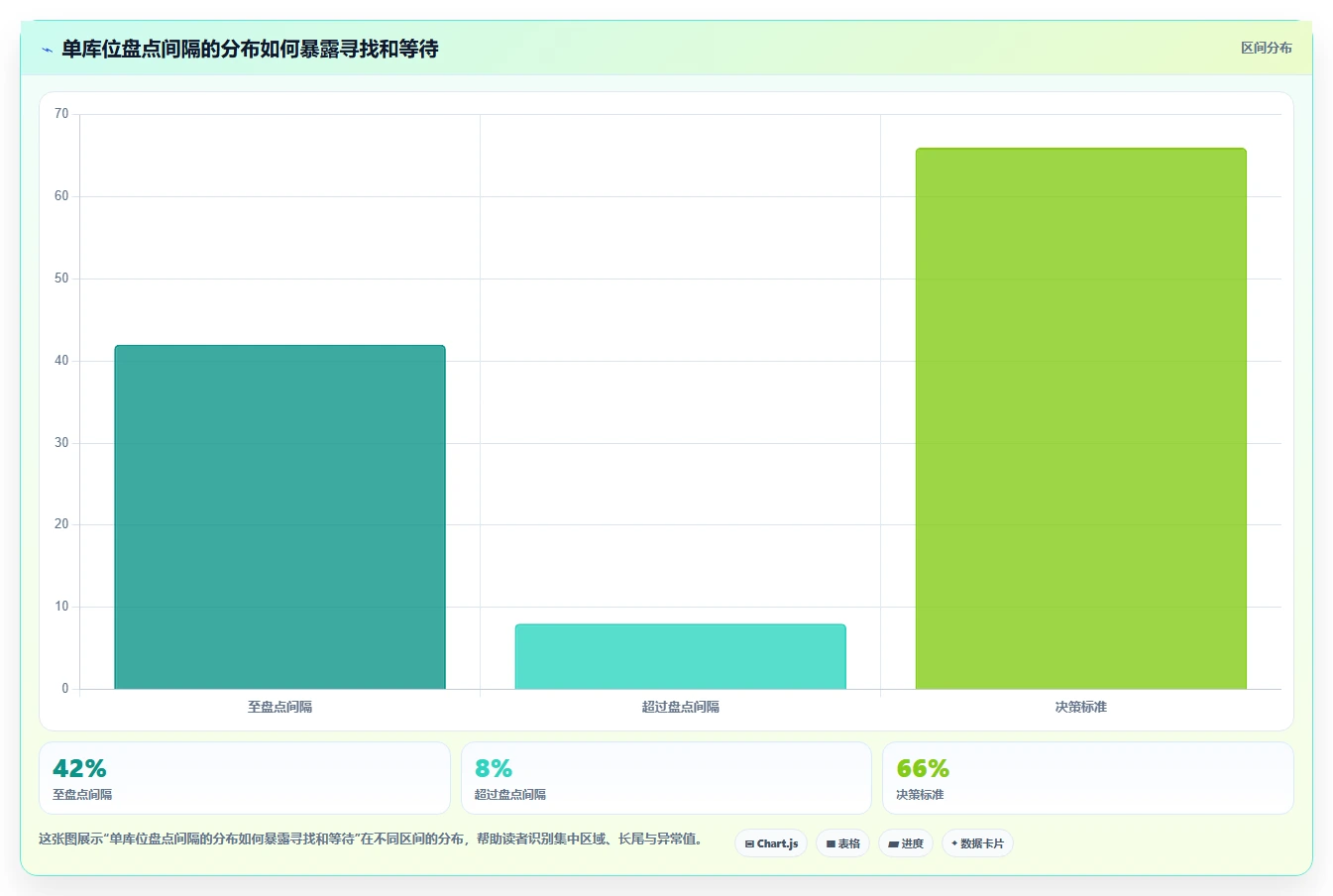This screenshot has width=1333, height=896.
Task: Click the 至盘点间隔 caption under 42%
Action: (x=82, y=795)
